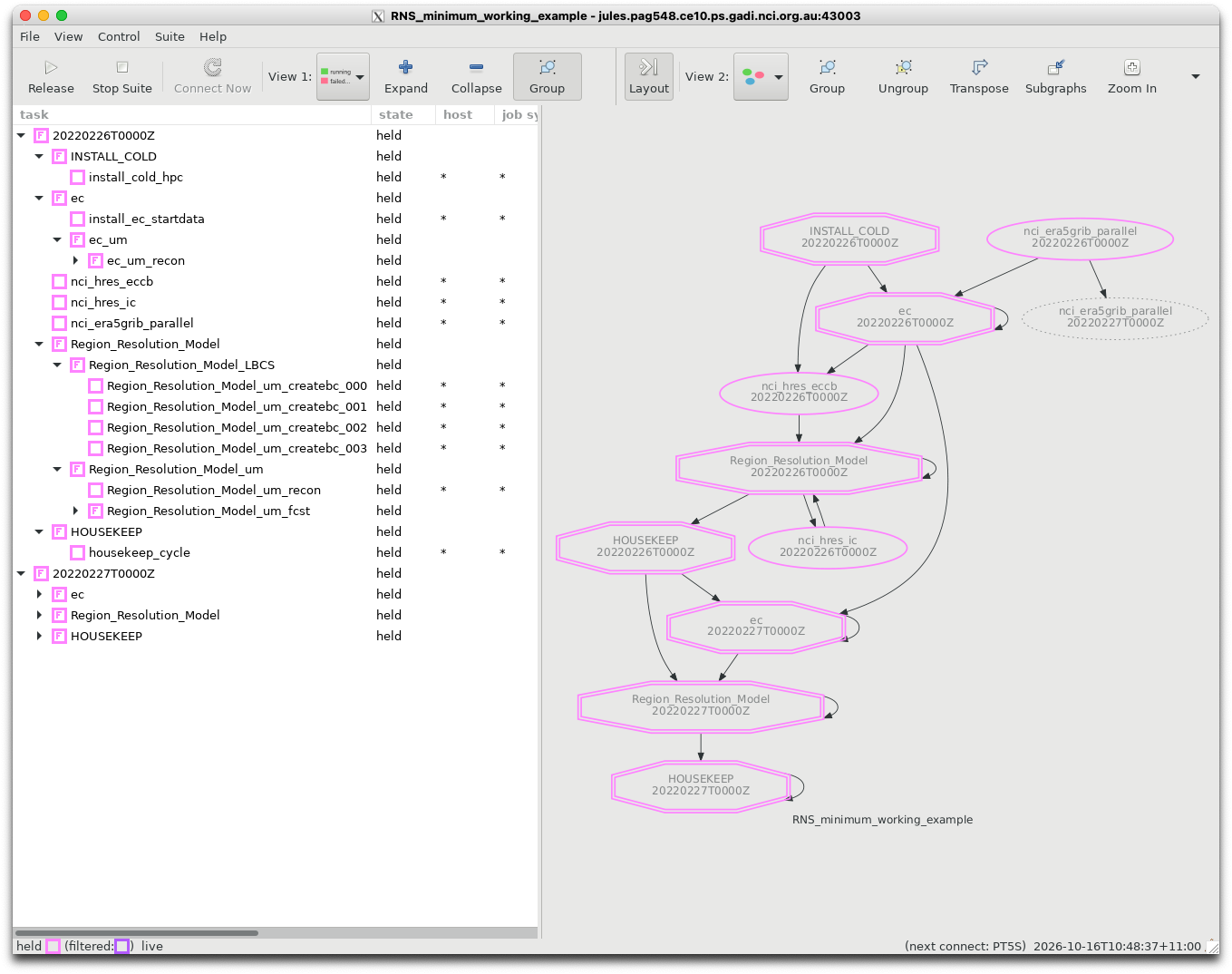
Task: Click the Stop Suite toolbar icon
Action: pos(122,67)
